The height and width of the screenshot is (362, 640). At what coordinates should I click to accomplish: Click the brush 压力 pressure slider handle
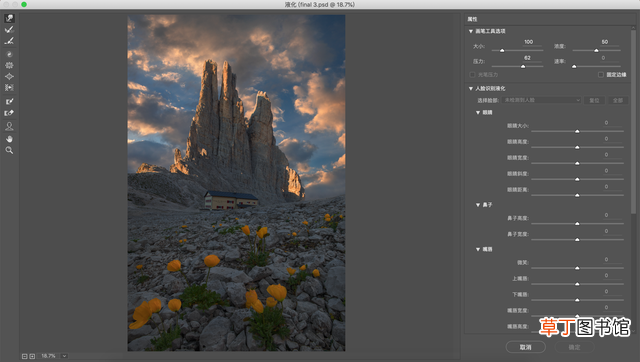(x=523, y=66)
